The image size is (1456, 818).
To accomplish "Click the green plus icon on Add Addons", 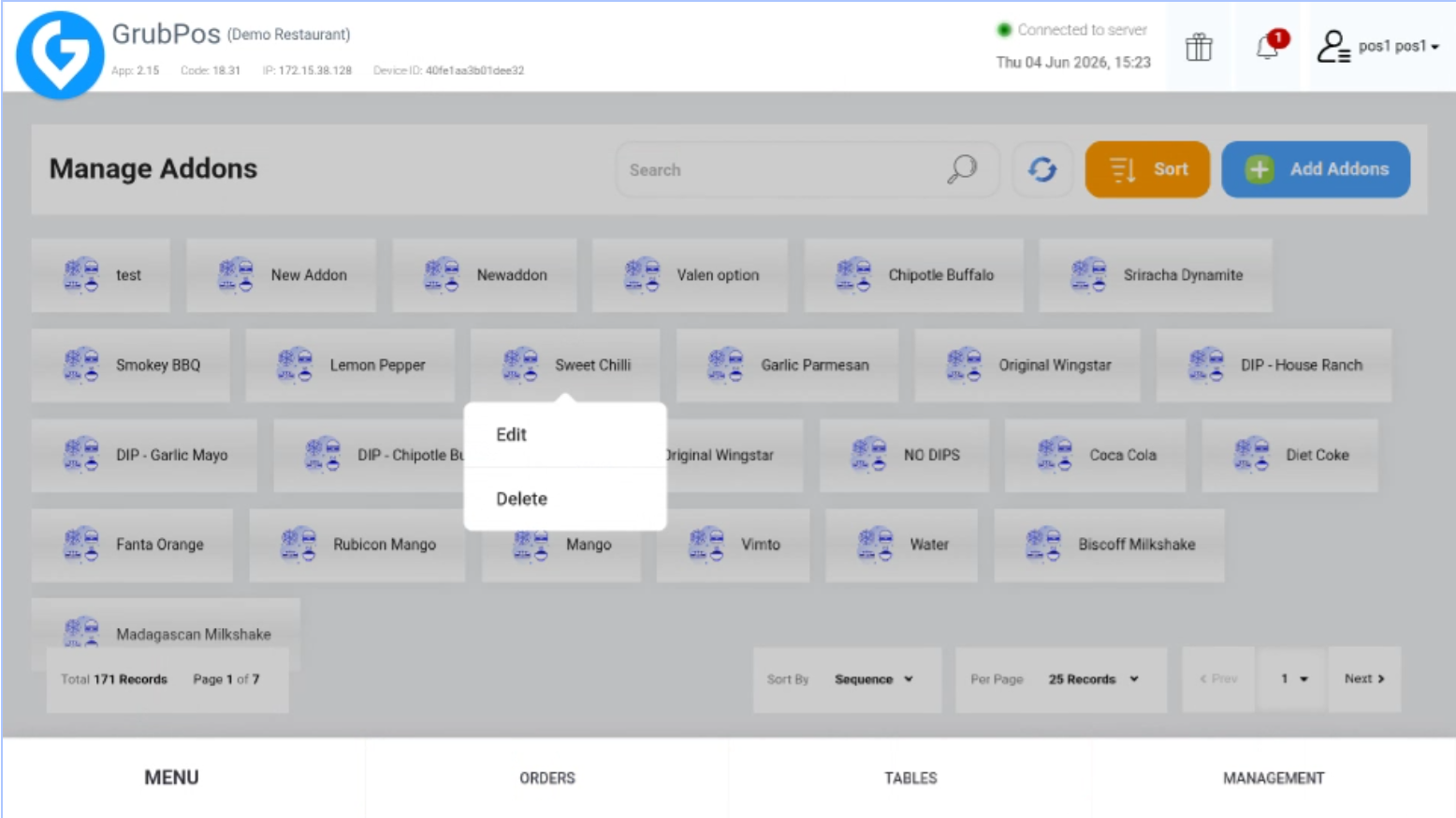I will tap(1259, 169).
